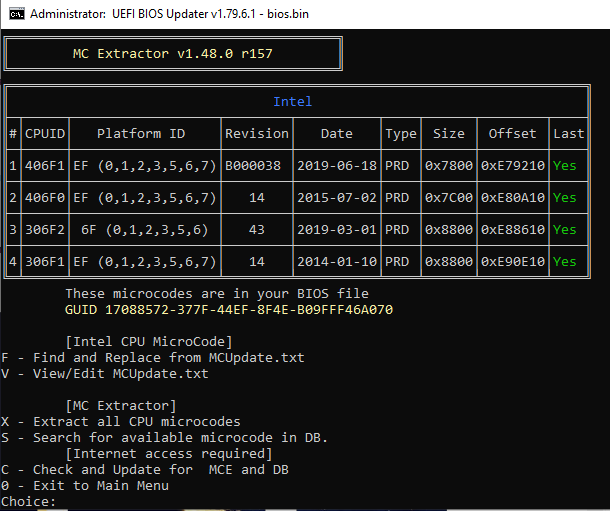
Task: Click date '2019-06-18'
Action: coord(337,166)
